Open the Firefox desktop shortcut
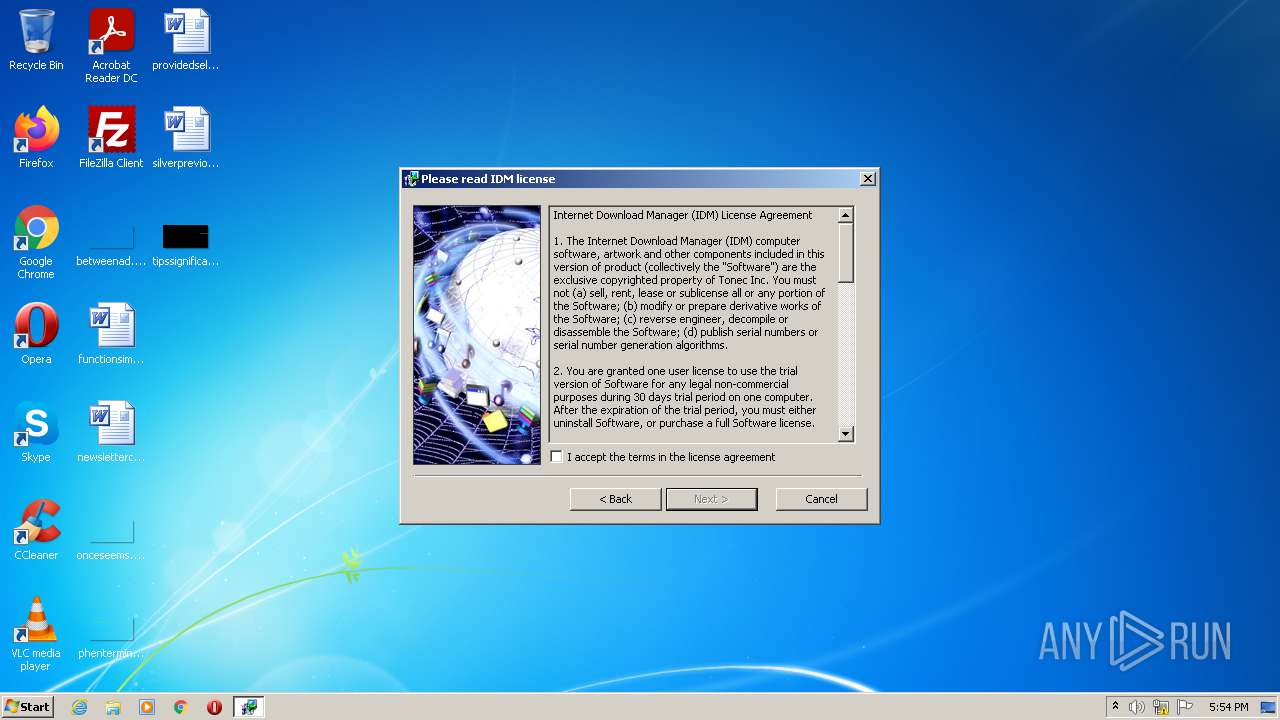Image resolution: width=1280 pixels, height=720 pixels. tap(36, 138)
